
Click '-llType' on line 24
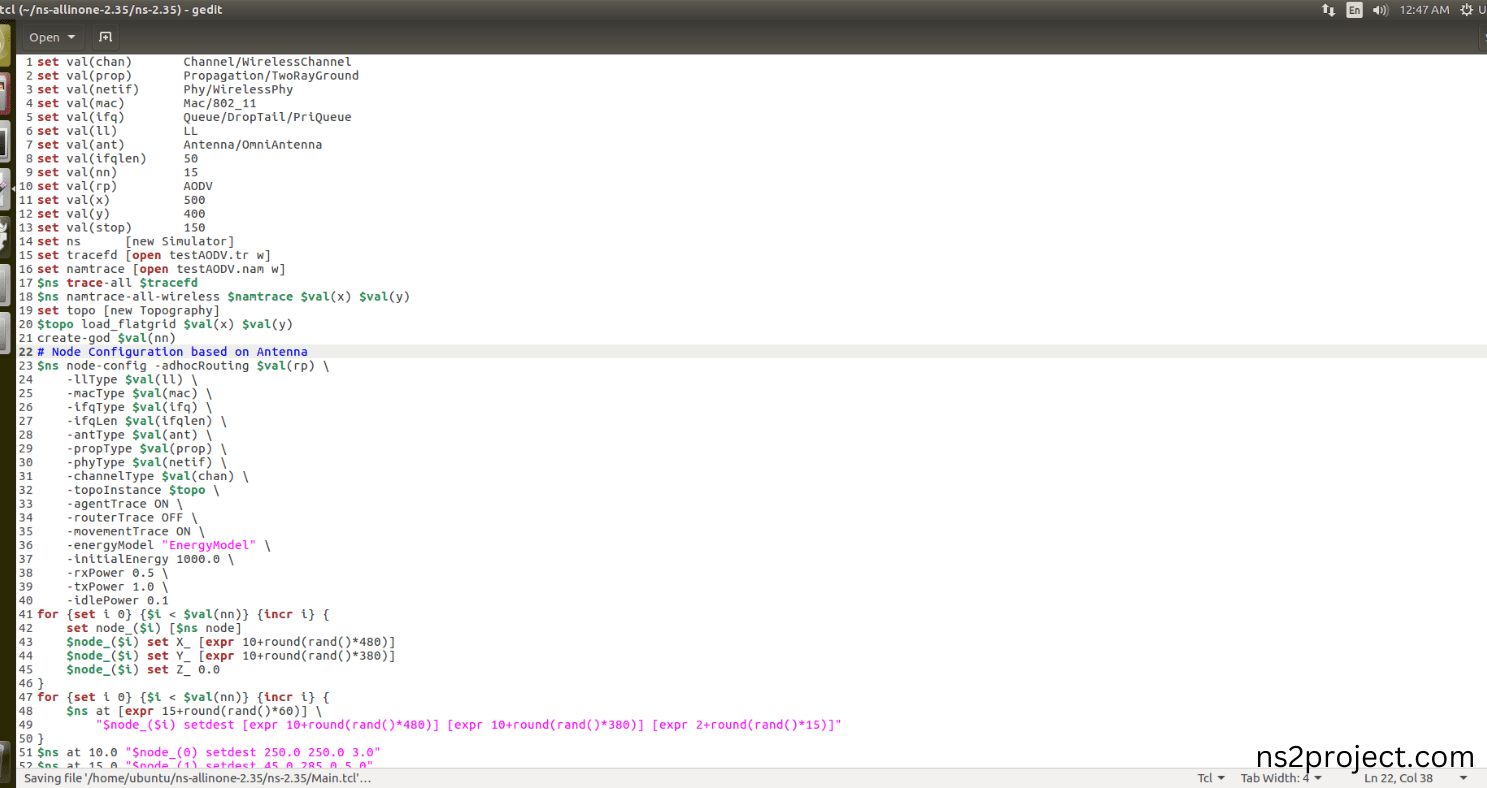click(x=92, y=380)
